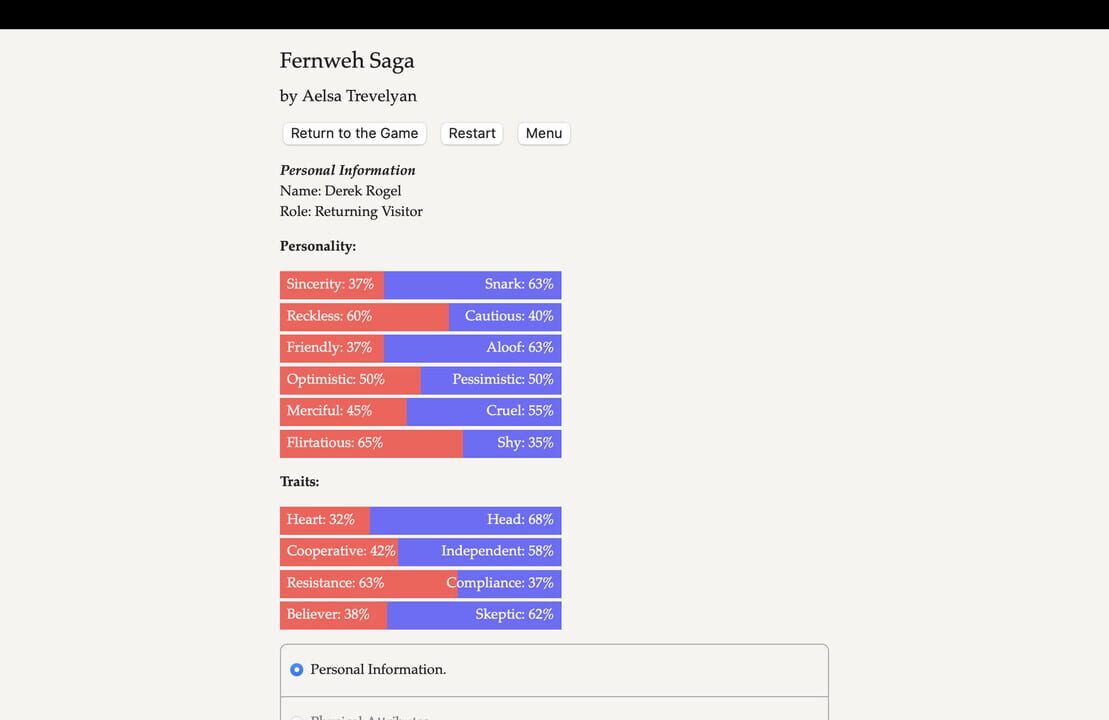
Task: Click the Heart versus Head bar
Action: tap(420, 519)
